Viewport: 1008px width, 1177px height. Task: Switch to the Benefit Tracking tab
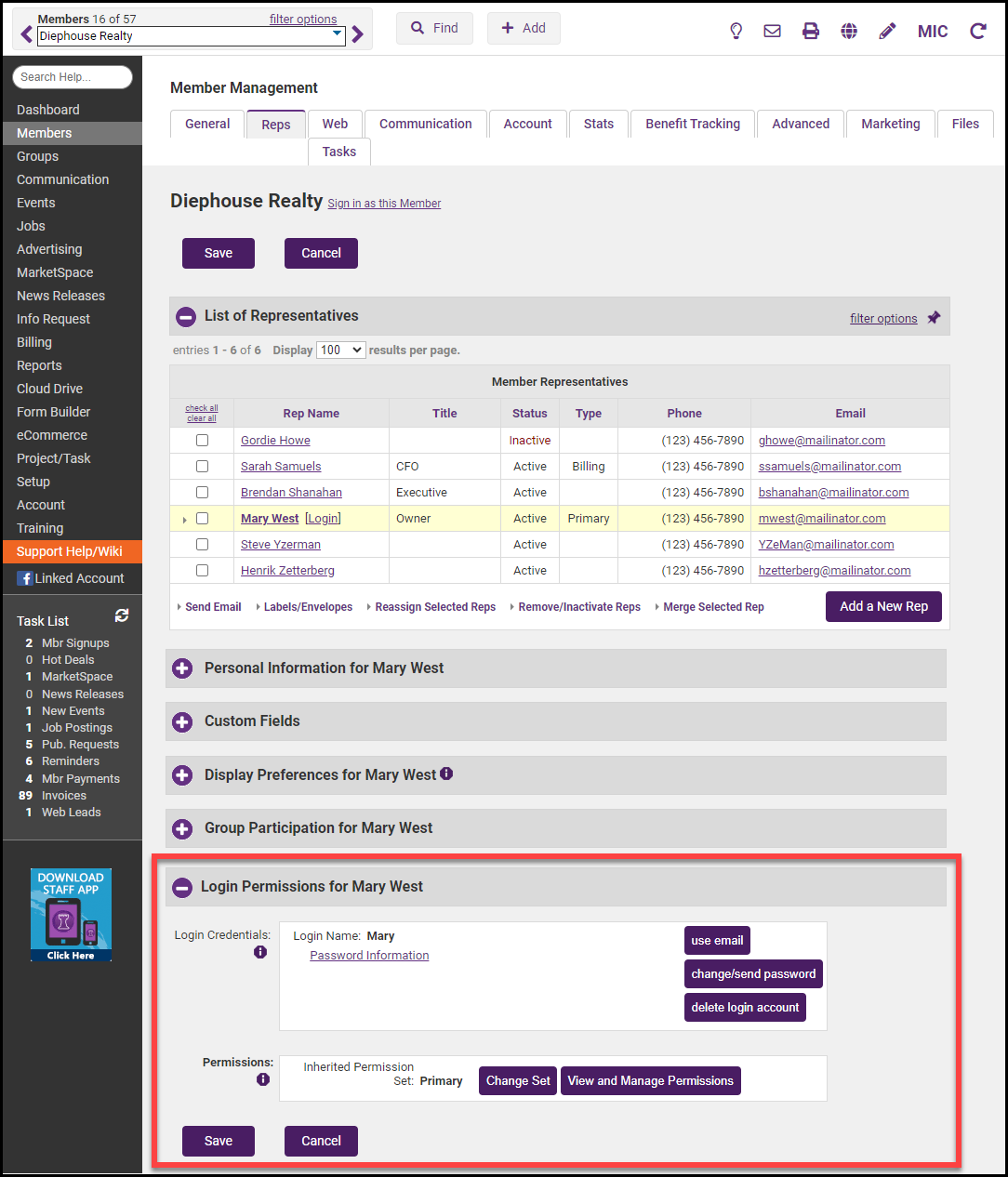pos(693,124)
